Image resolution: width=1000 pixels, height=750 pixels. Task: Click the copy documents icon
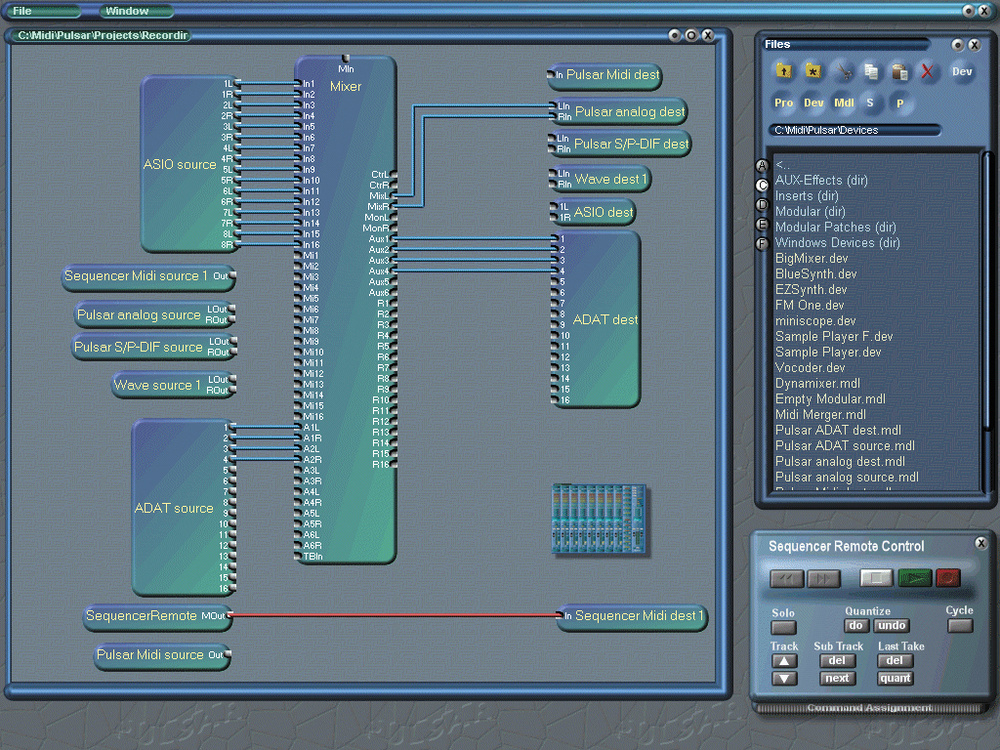coord(871,72)
